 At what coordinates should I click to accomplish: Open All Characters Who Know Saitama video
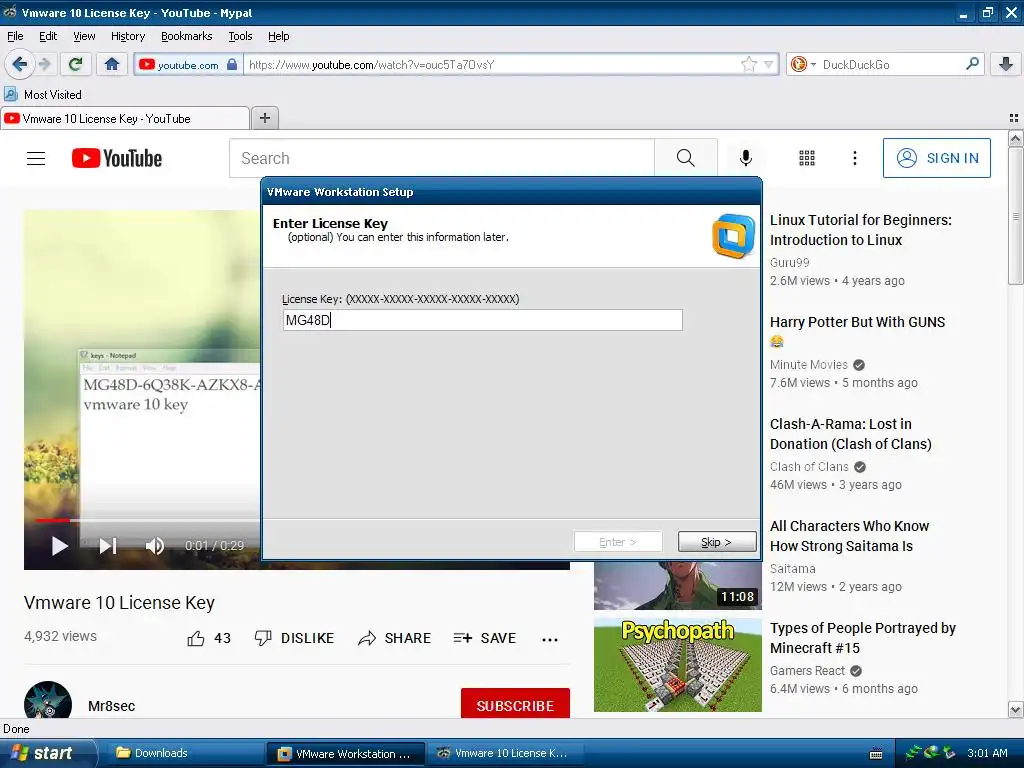[849, 536]
